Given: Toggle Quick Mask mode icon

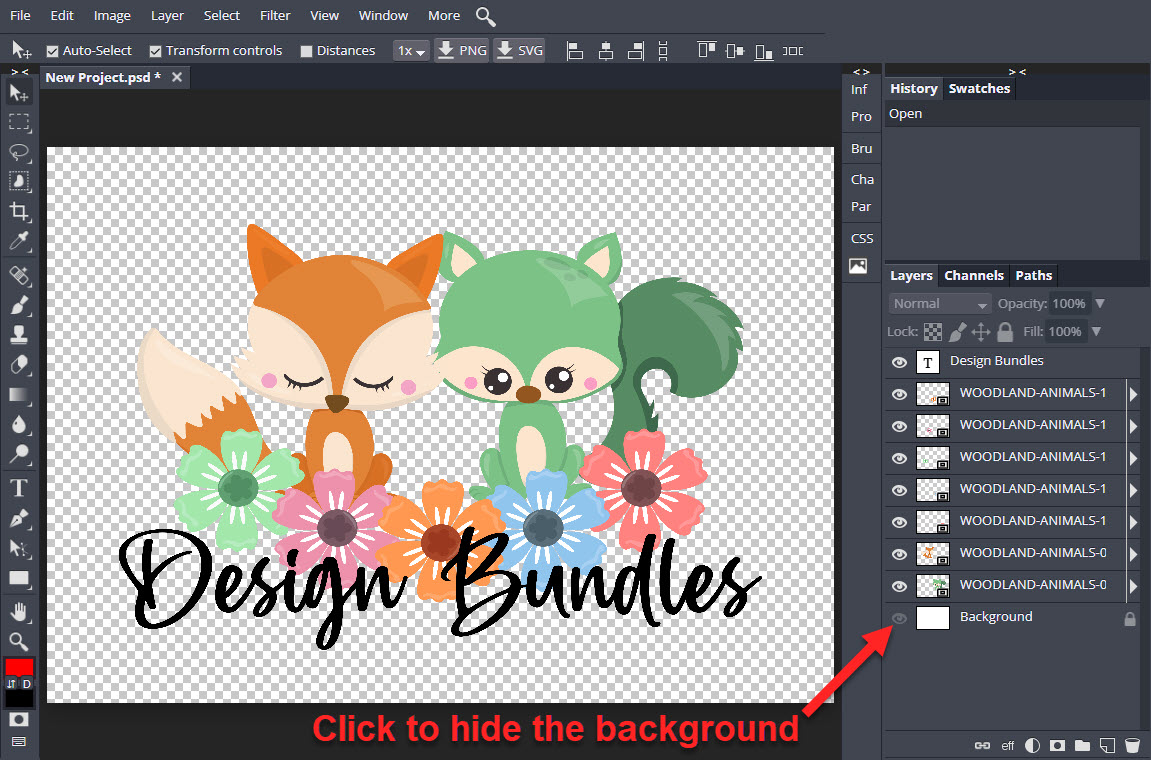Looking at the screenshot, I should point(19,720).
